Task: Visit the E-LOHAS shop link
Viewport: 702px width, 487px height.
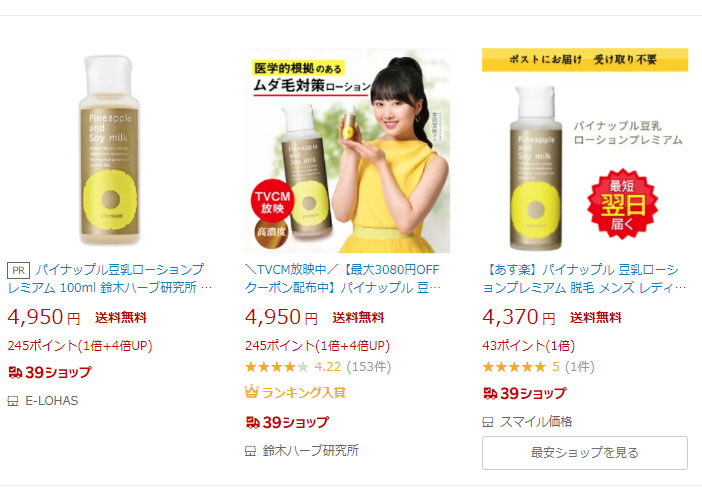Action: pos(51,401)
